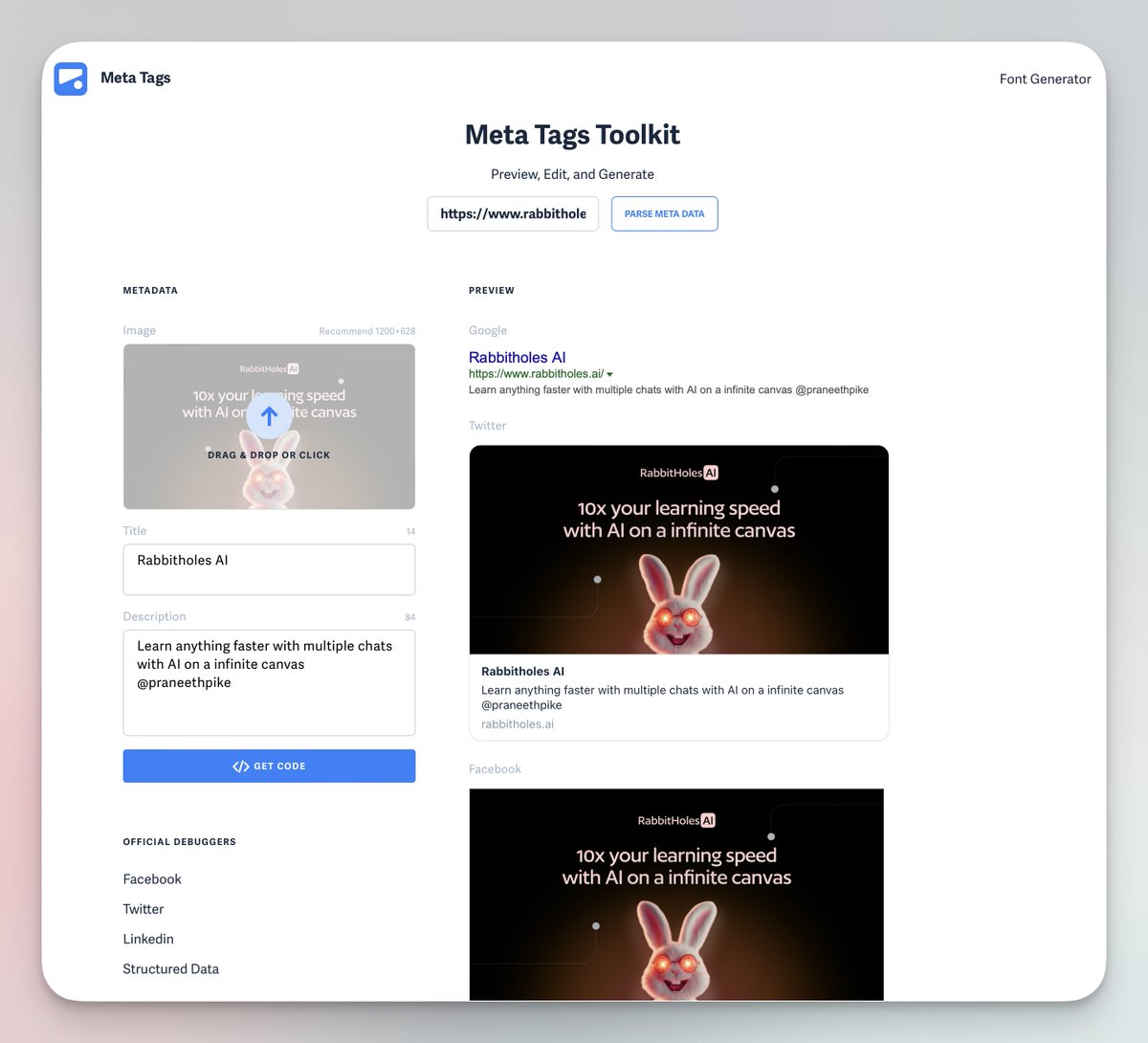Click the Rabbitholes AI Google result title

[518, 357]
